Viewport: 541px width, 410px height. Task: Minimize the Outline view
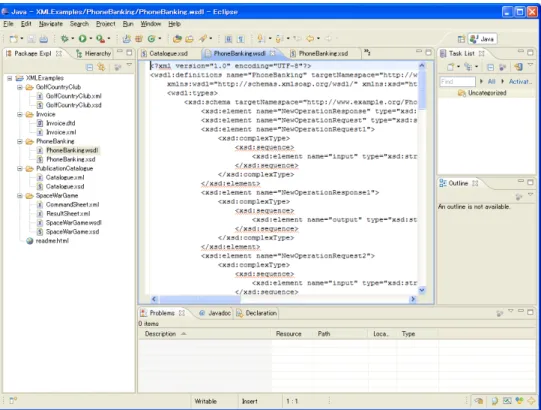coord(521,181)
